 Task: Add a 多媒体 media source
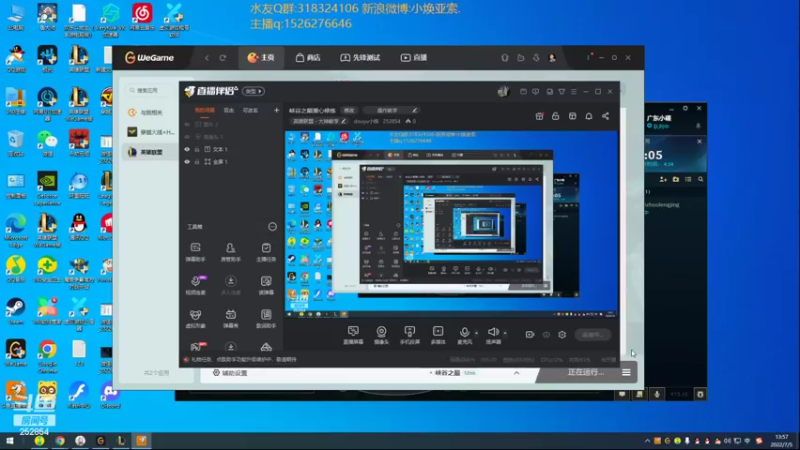point(438,335)
